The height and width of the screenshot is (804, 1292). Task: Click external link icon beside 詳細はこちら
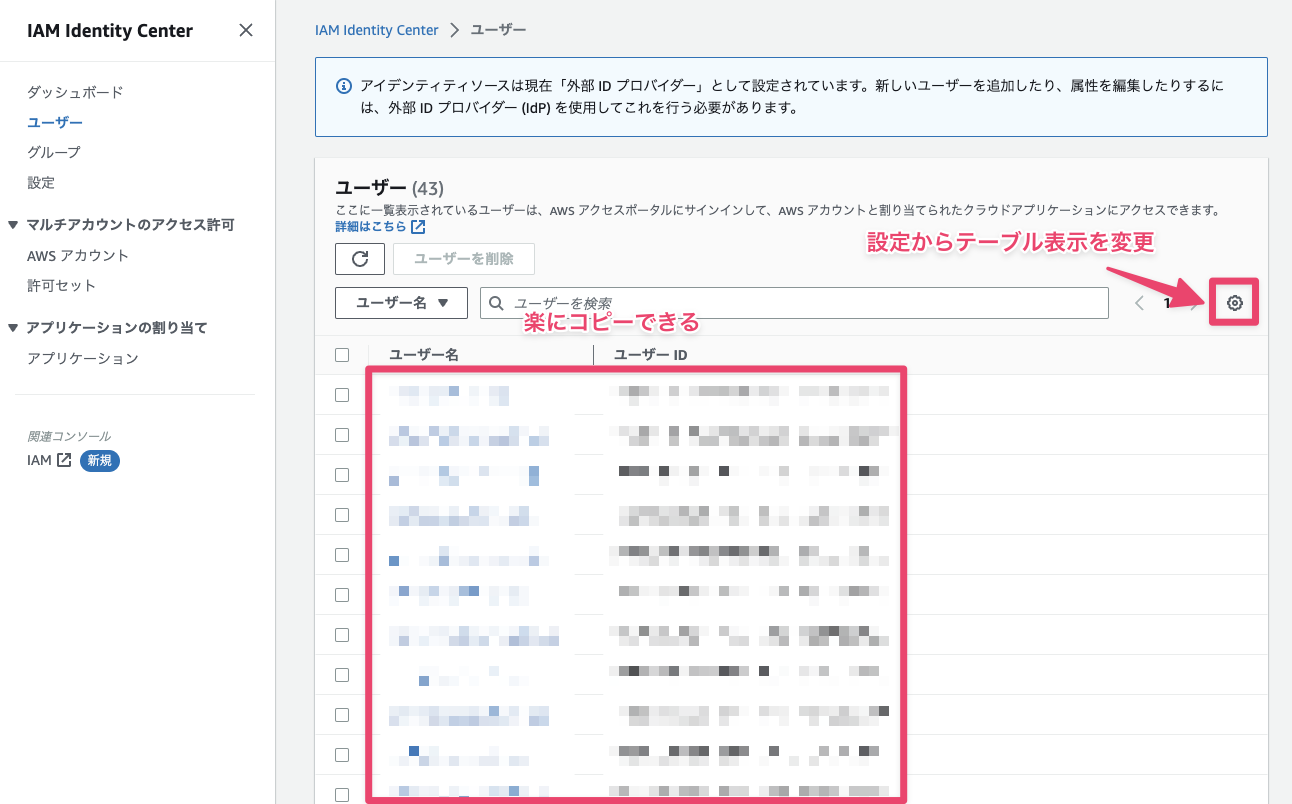[419, 227]
